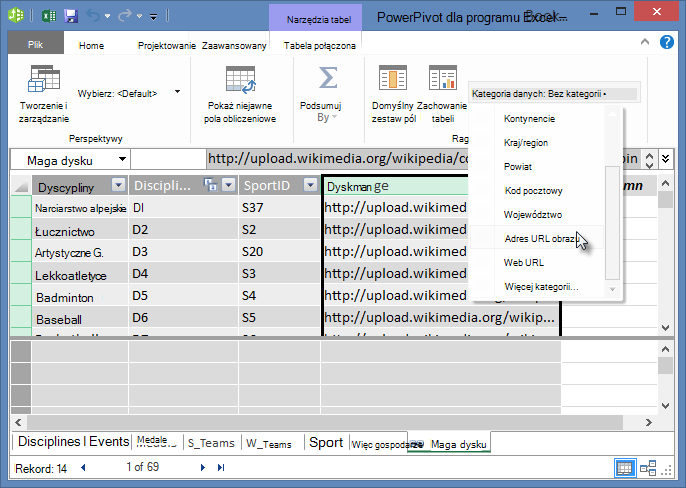Open the redo history dropdown arrow
The width and height of the screenshot is (686, 488).
pos(139,17)
